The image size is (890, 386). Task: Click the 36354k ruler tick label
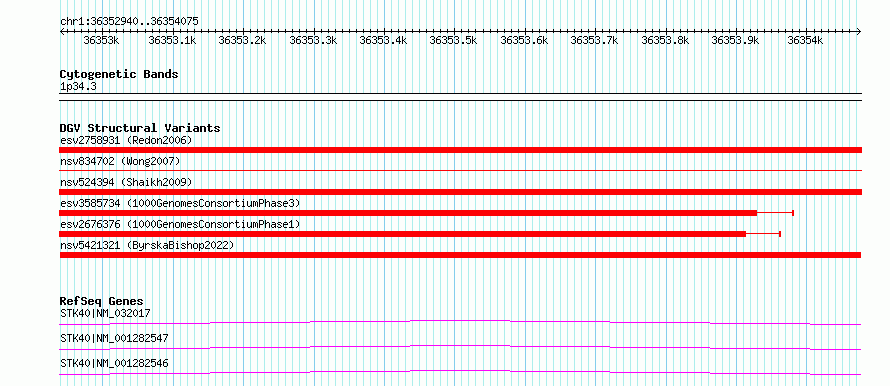(x=805, y=40)
